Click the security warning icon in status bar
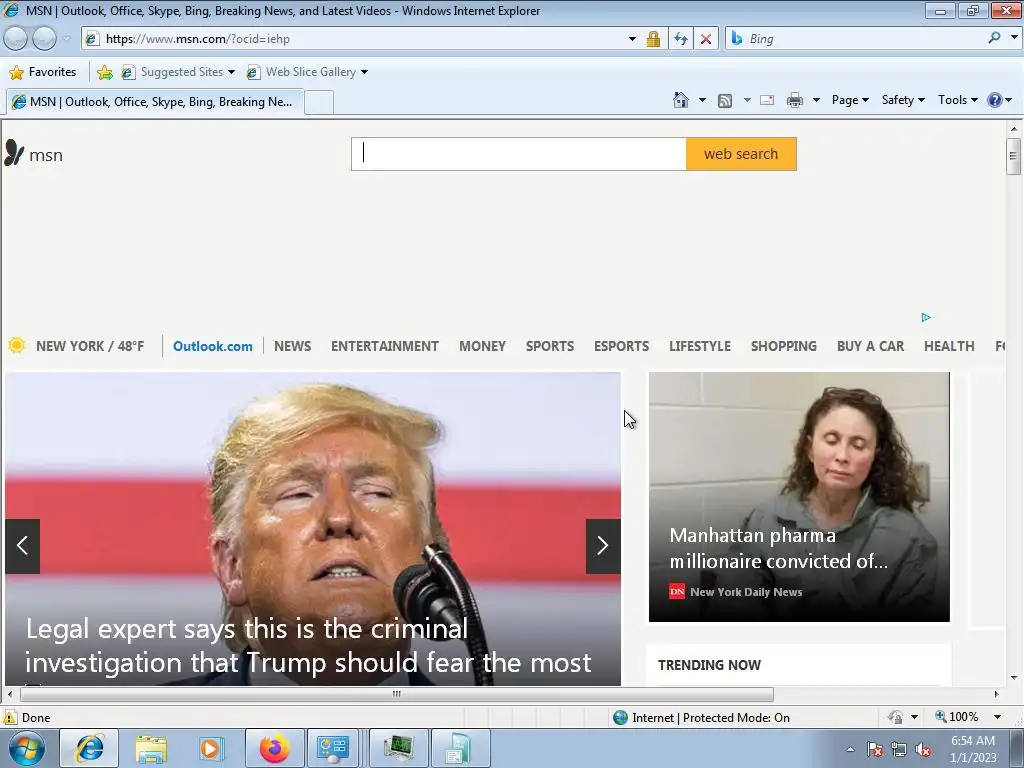Viewport: 1024px width, 768px height. coord(10,718)
